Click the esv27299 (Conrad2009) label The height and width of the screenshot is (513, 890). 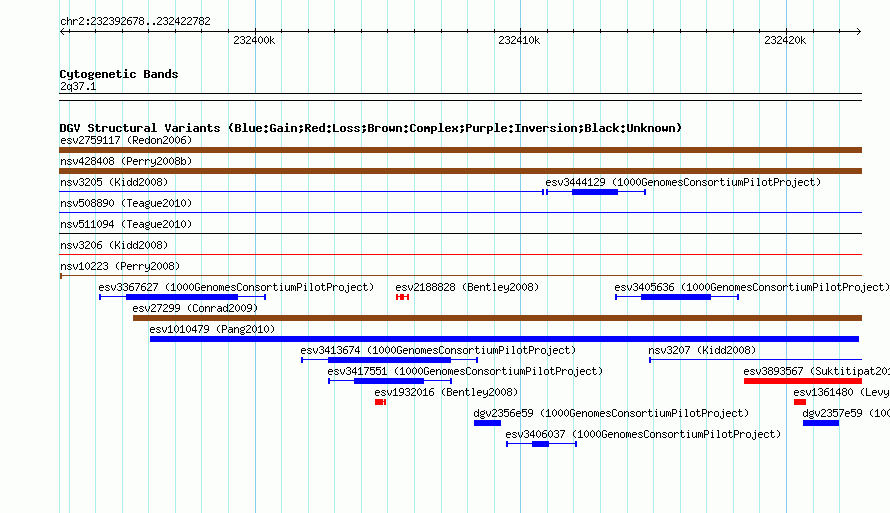coord(195,308)
